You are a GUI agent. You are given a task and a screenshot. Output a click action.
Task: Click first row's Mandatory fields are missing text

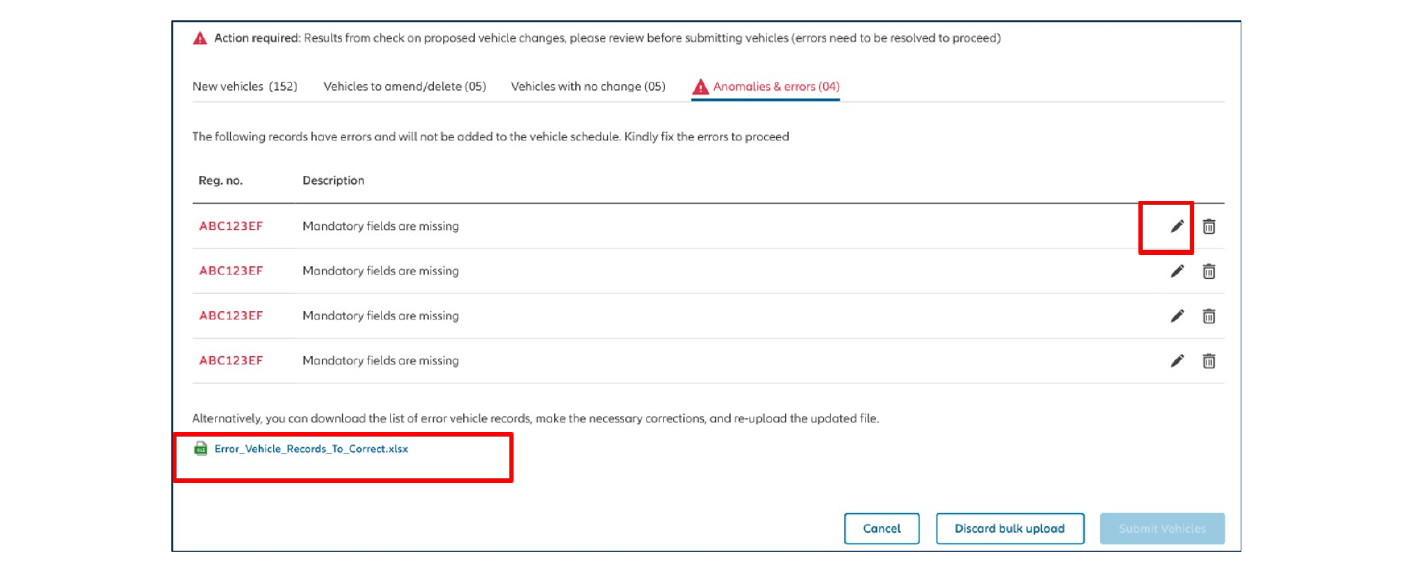pyautogui.click(x=381, y=226)
